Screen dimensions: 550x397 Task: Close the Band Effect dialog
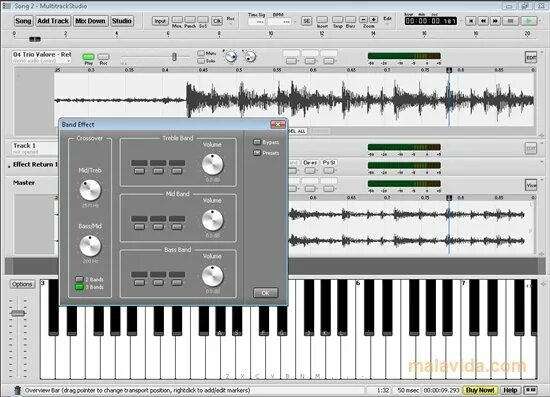[278, 125]
